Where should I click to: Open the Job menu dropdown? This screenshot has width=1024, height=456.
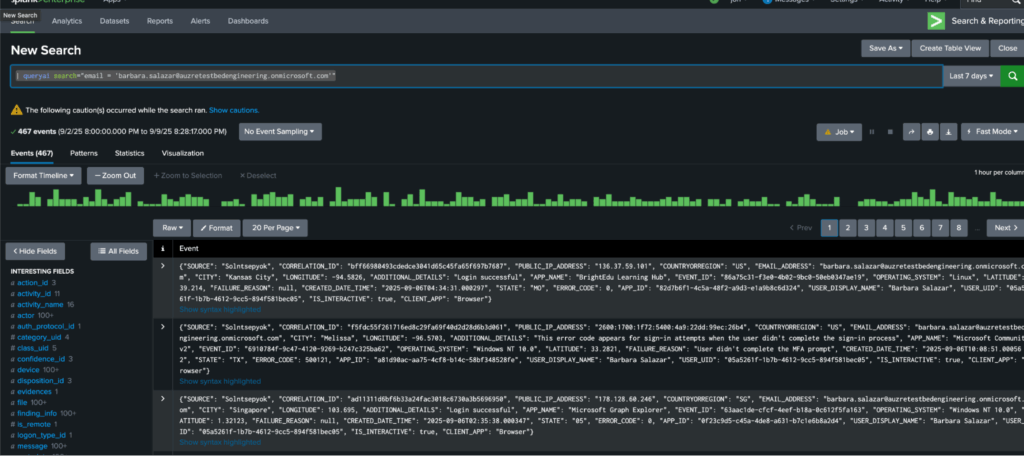839,132
